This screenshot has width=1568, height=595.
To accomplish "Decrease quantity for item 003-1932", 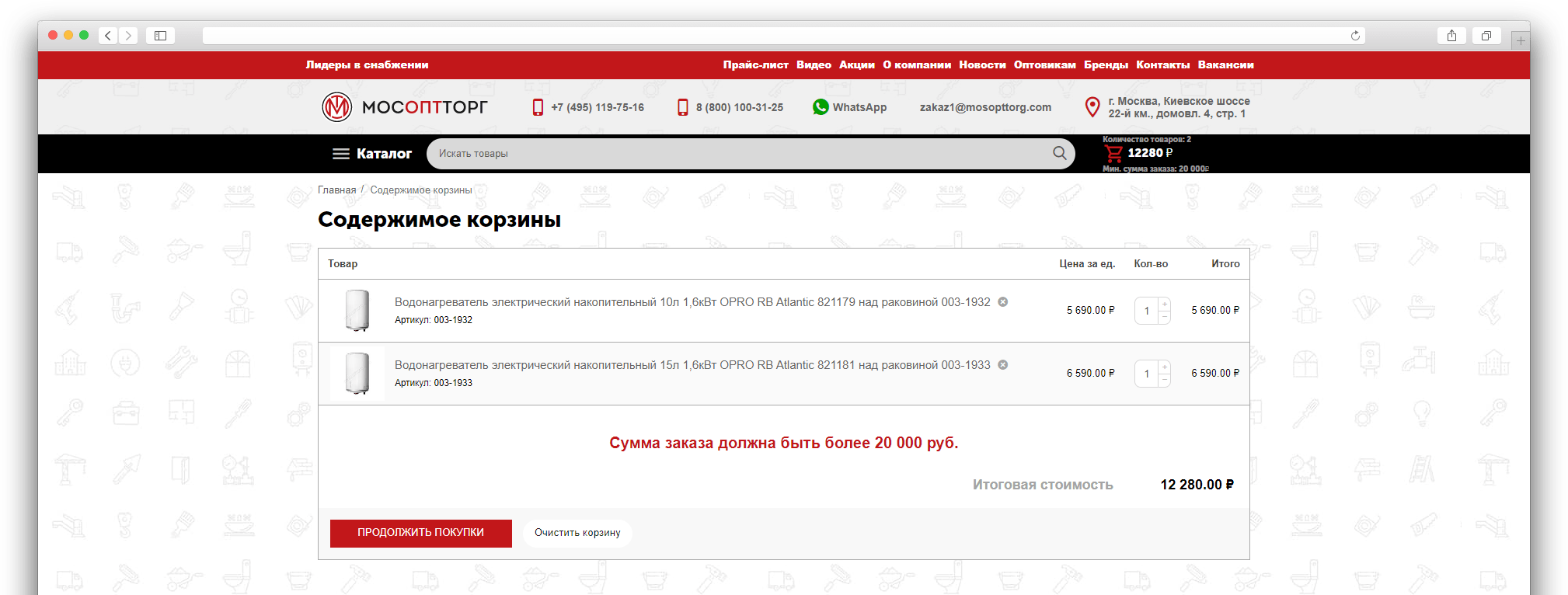I will (1165, 318).
